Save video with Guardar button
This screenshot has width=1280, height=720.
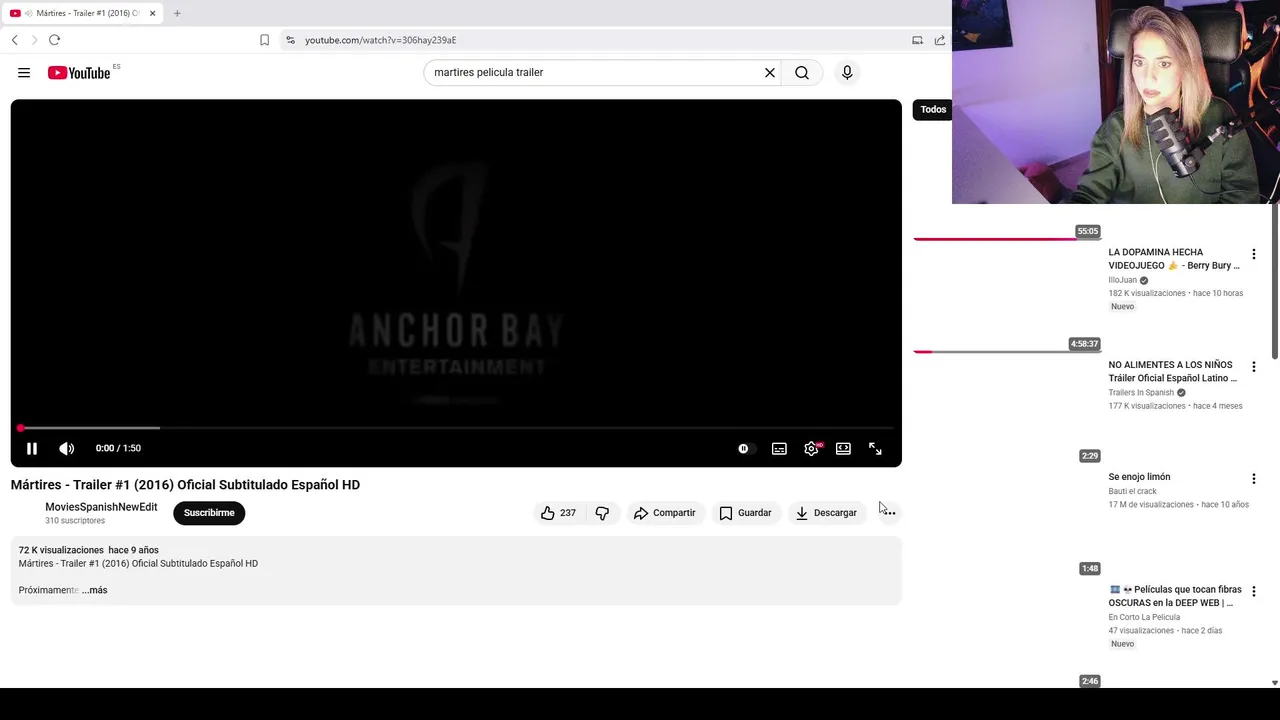745,513
